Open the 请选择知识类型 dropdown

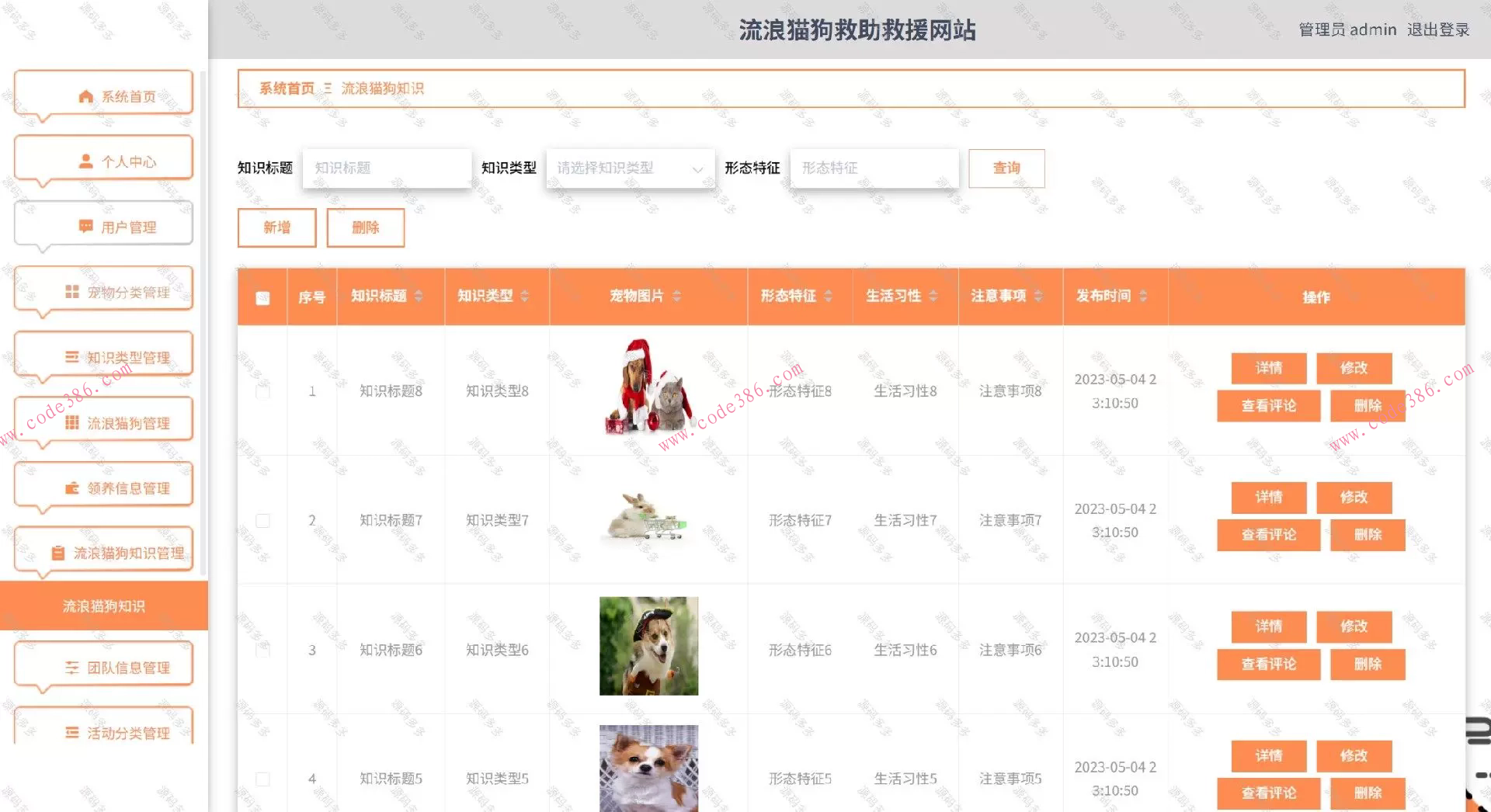tap(629, 168)
